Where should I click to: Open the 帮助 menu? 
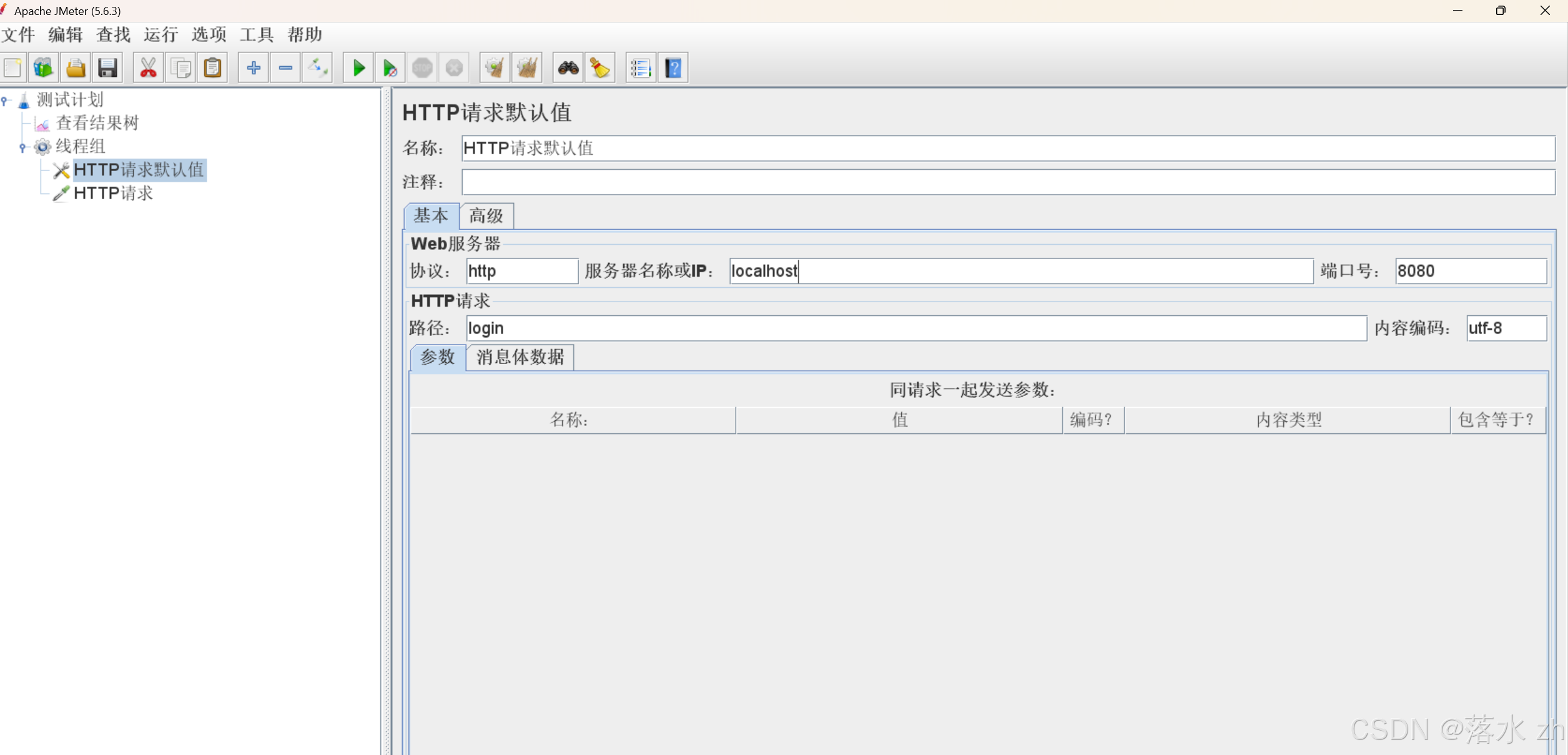point(305,34)
